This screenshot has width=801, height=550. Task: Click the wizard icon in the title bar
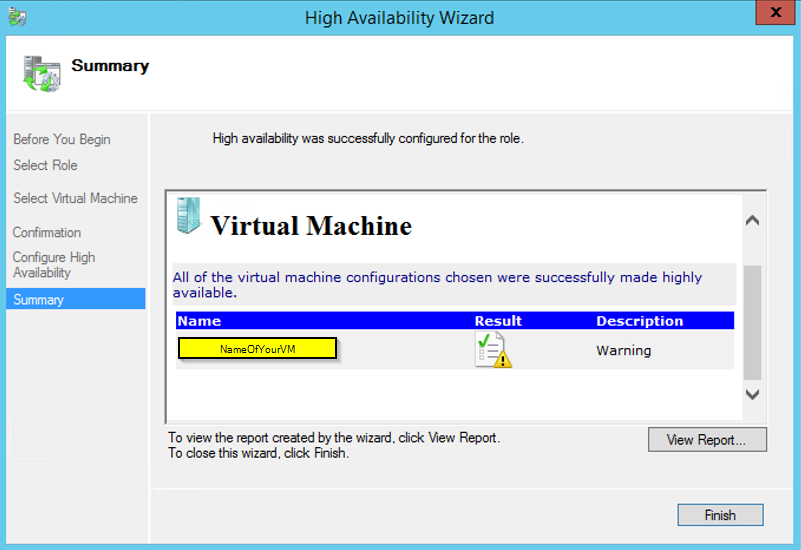[15, 17]
